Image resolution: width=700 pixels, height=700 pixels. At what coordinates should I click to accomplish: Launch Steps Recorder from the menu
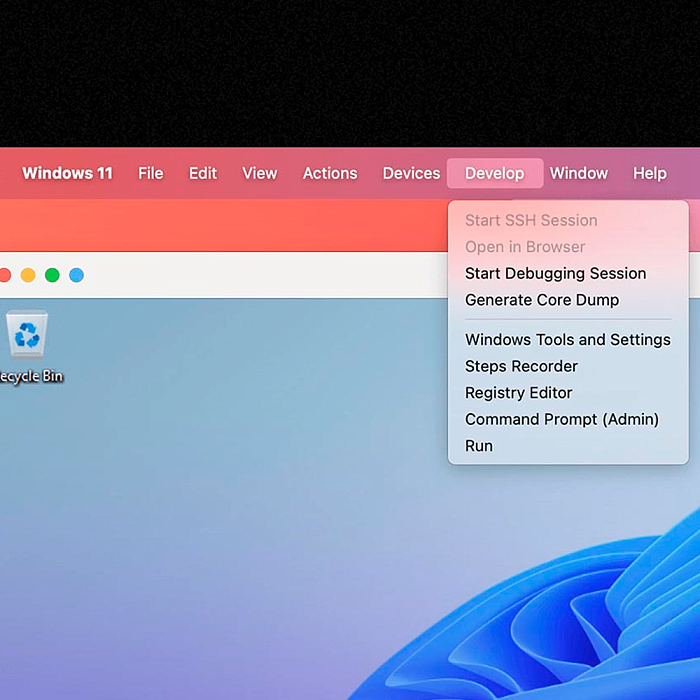(521, 366)
